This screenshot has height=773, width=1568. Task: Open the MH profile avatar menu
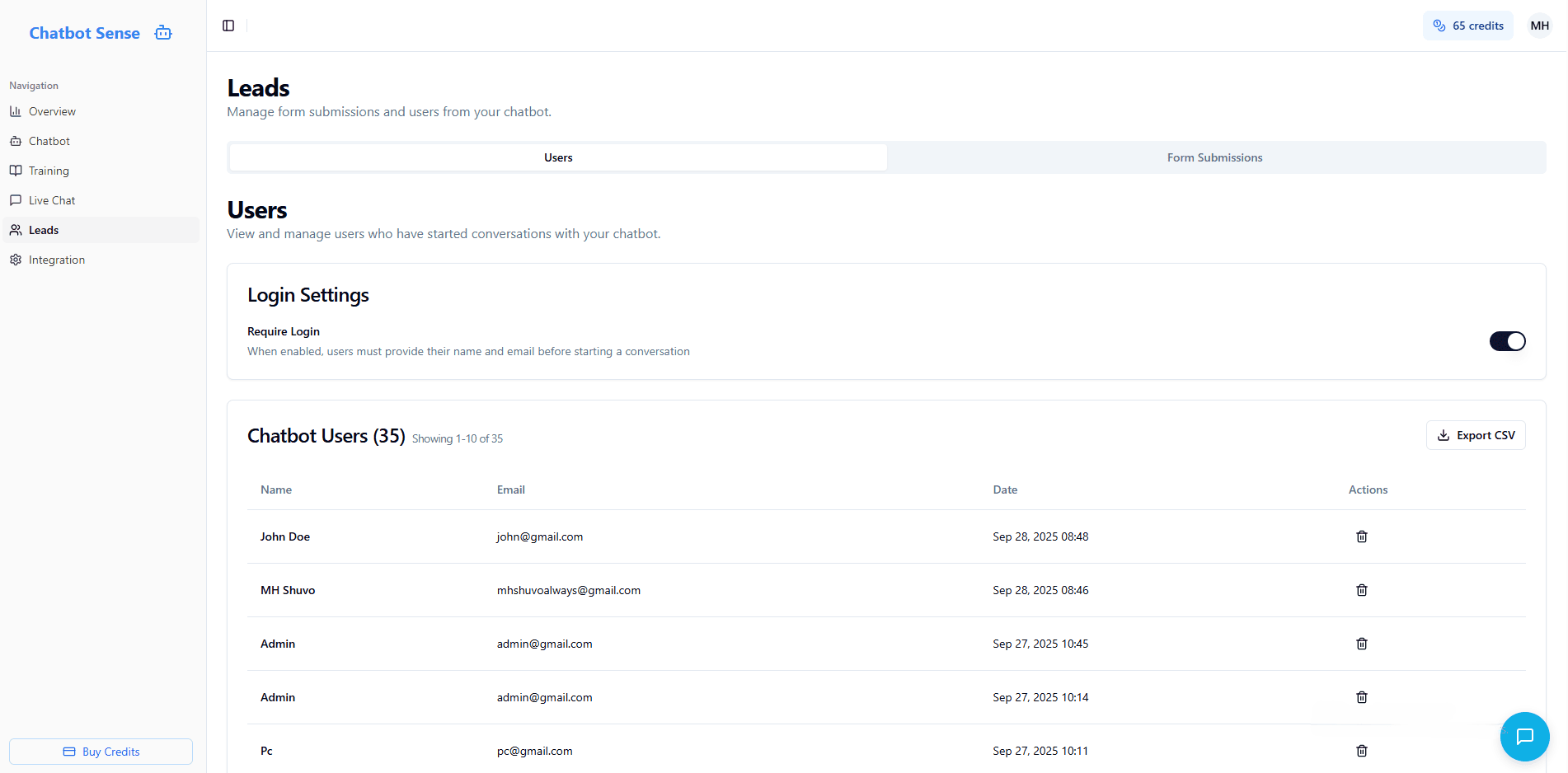click(1538, 25)
